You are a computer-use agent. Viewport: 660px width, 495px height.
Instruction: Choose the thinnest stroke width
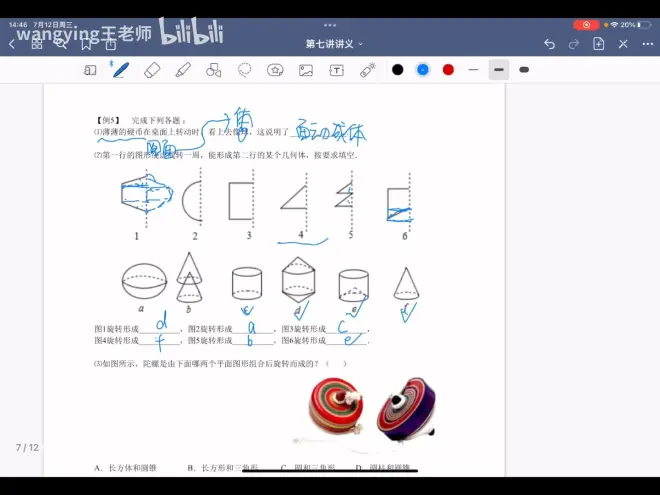474,70
